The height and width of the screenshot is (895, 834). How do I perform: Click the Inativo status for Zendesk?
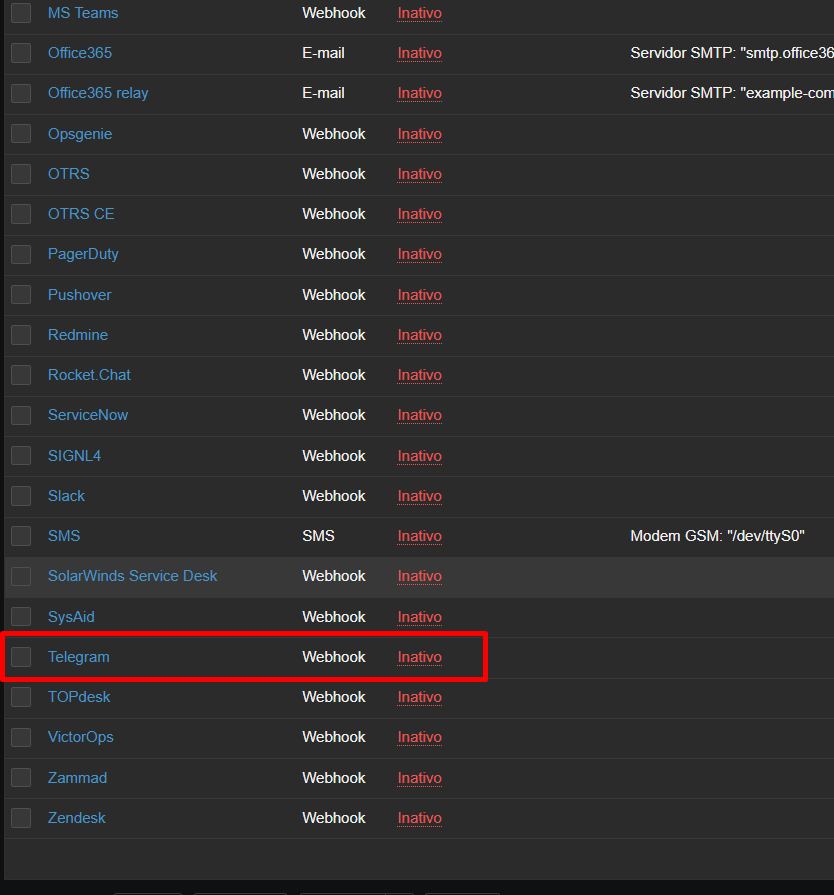(420, 818)
